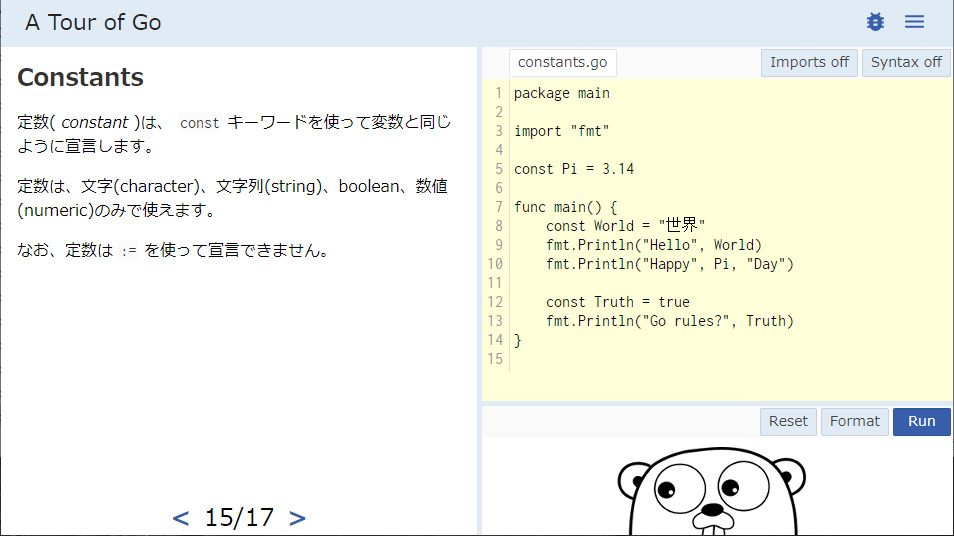Select the constants.go file tab
The height and width of the screenshot is (536, 954).
tap(562, 63)
